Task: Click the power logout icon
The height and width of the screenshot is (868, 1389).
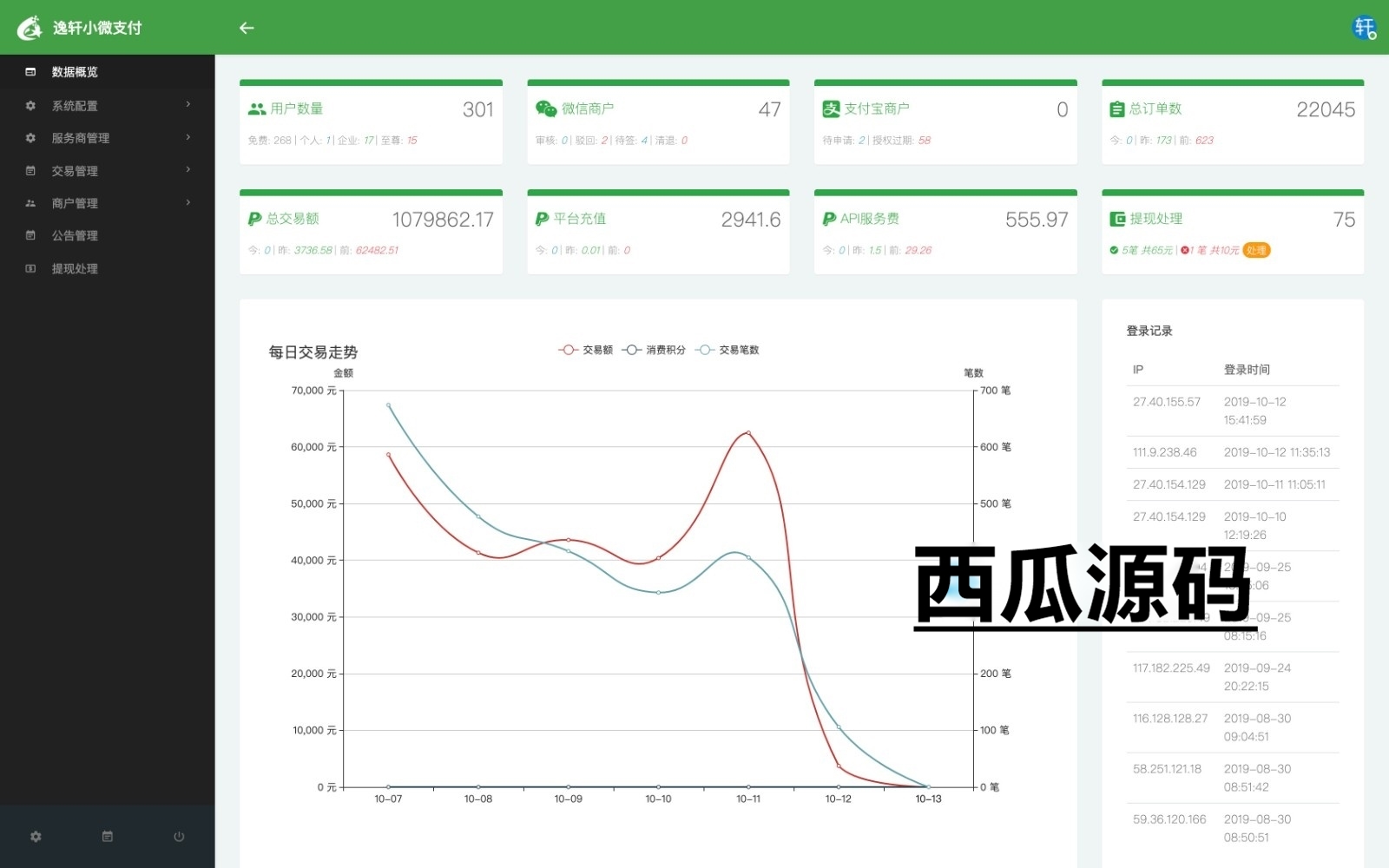Action: click(179, 837)
